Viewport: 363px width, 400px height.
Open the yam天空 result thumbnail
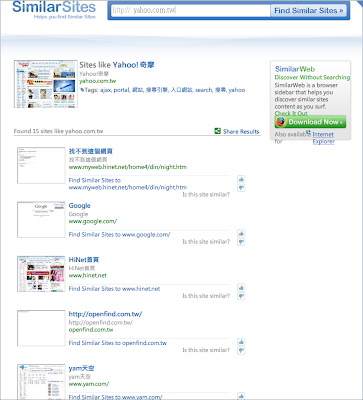point(41,382)
